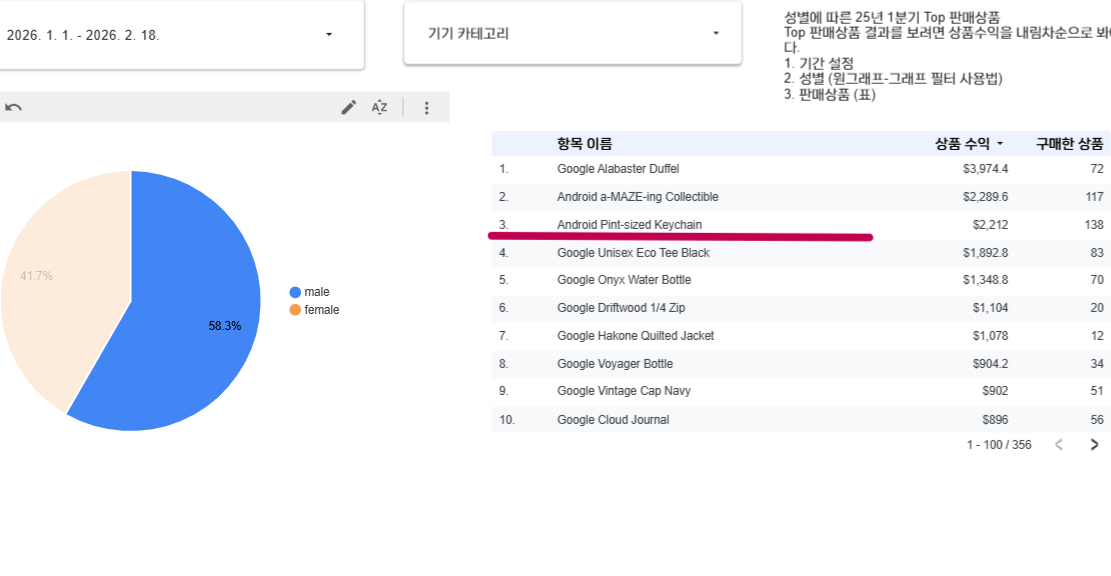Viewport: 1111px width, 576px height.
Task: Click the AZ sort icon
Action: 380,108
